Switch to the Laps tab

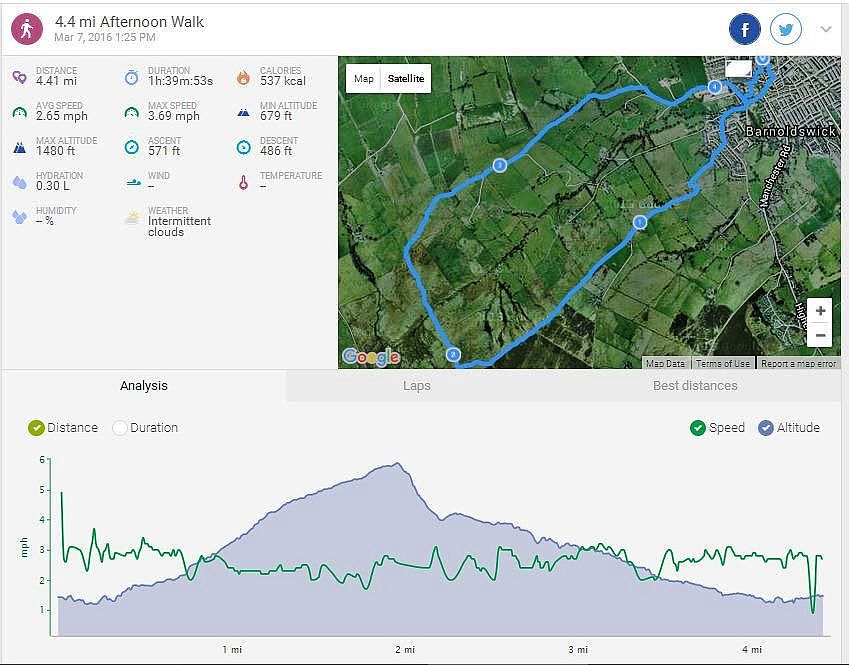pos(417,386)
